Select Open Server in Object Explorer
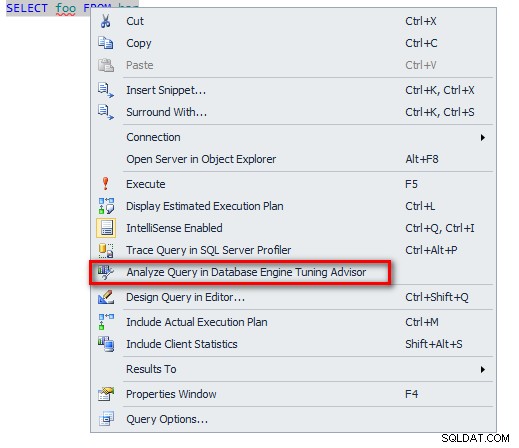Screen dimensions: 519x448 [x=292, y=159]
